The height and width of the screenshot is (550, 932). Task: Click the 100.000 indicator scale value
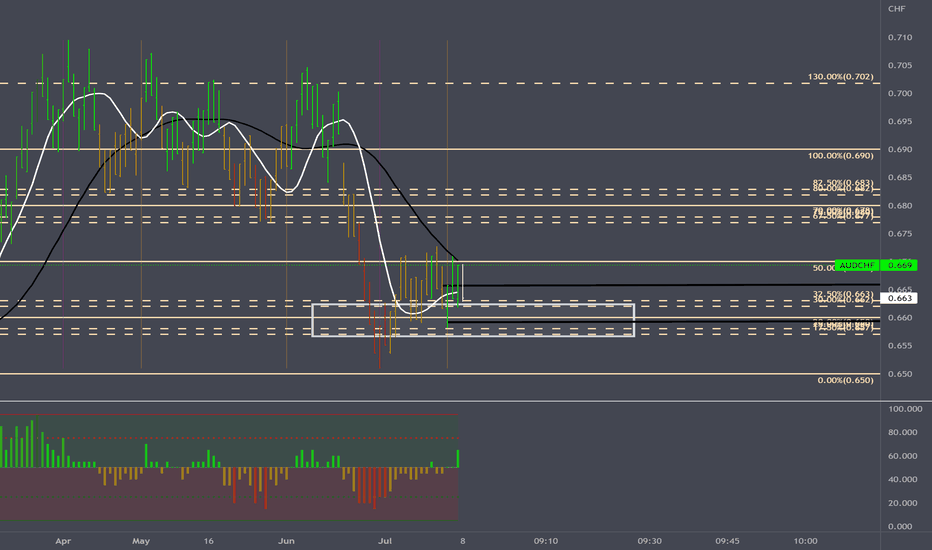click(x=905, y=409)
